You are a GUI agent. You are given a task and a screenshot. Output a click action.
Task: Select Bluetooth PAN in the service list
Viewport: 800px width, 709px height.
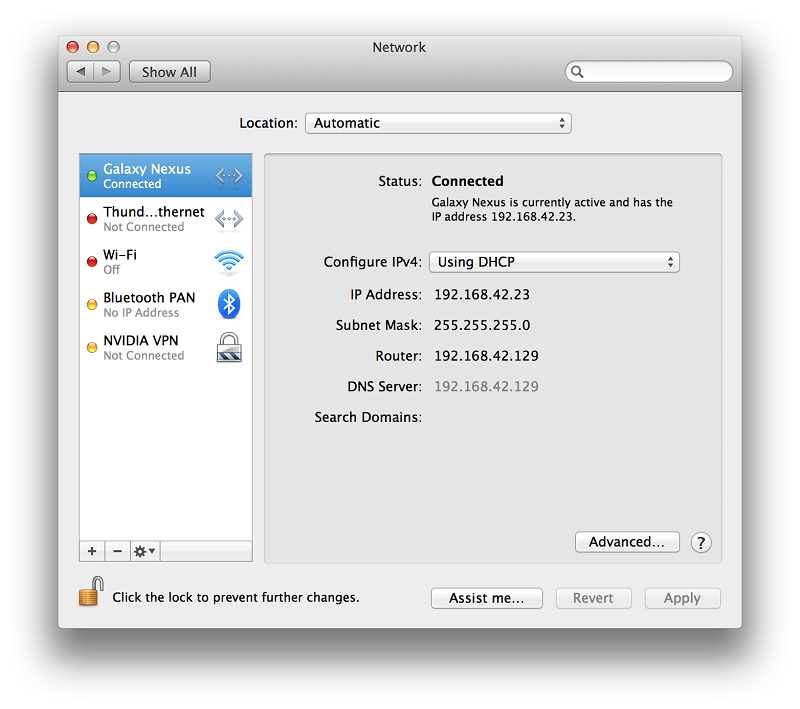(x=166, y=305)
